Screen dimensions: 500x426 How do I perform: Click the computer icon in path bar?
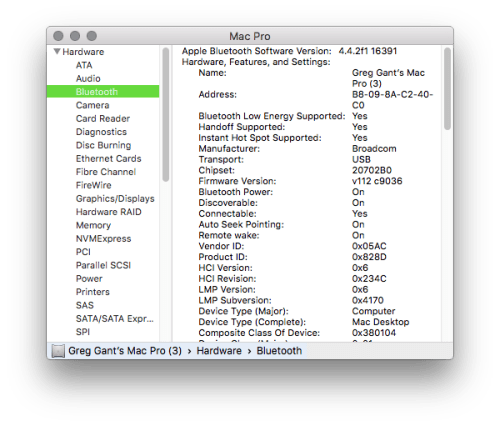[58, 351]
